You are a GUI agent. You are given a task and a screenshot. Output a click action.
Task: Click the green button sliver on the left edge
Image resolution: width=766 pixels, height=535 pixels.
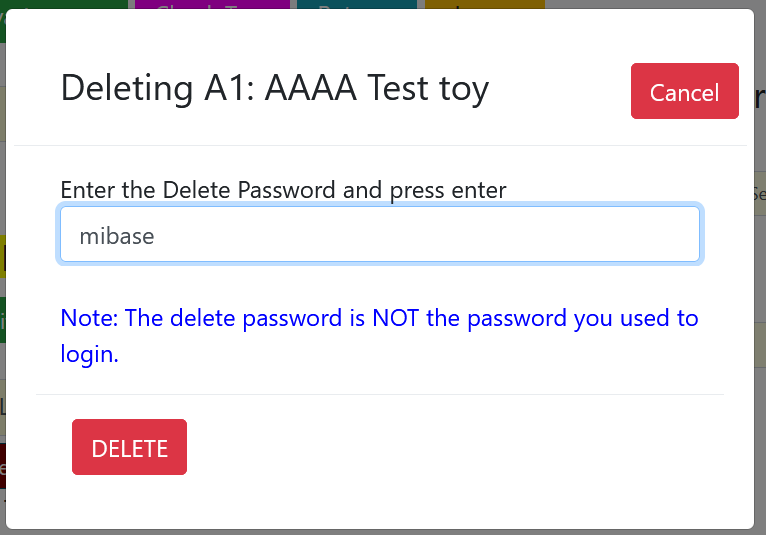[x=3, y=320]
